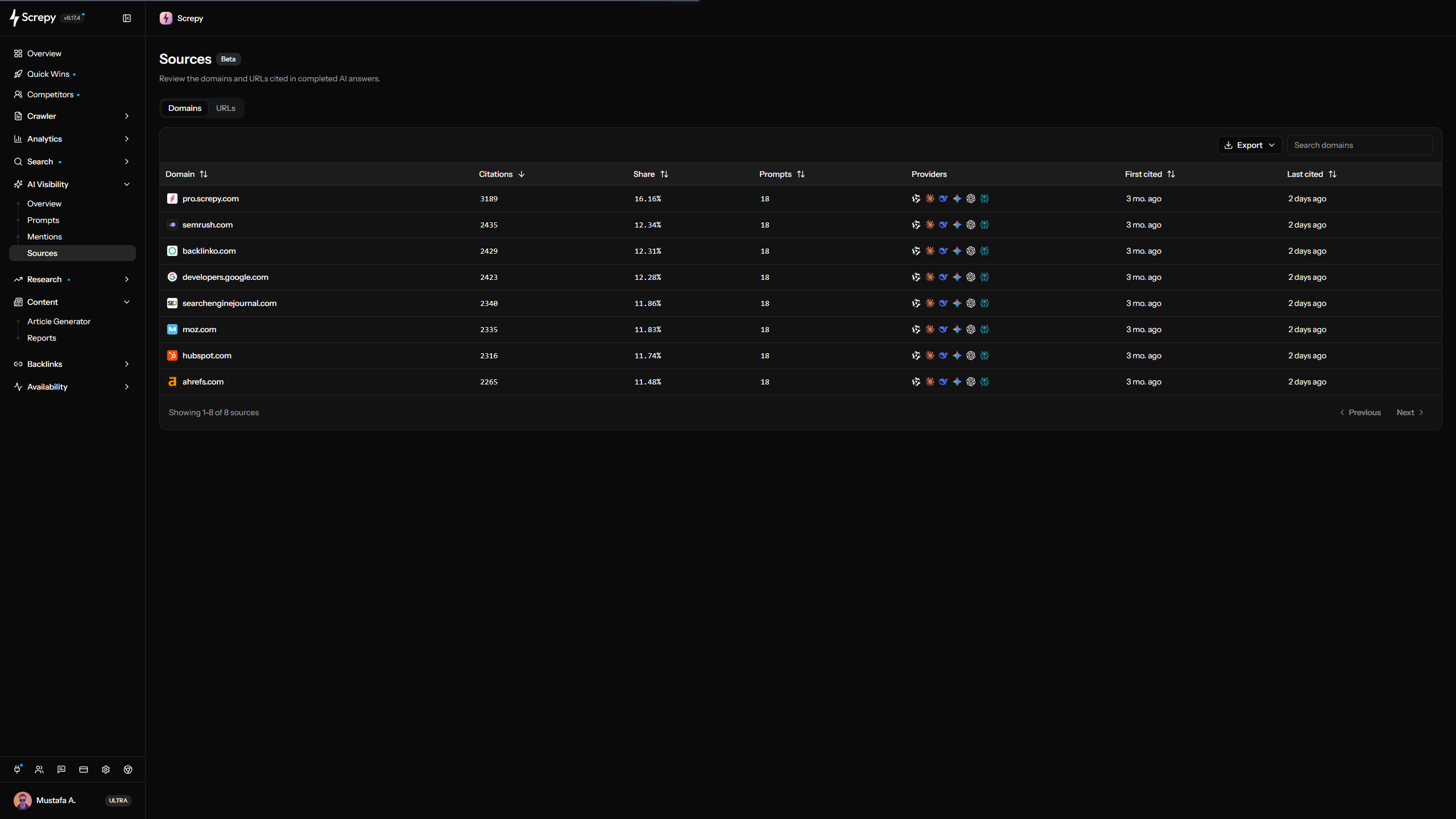Open the Article Generator
The width and height of the screenshot is (1456, 819).
[x=59, y=321]
